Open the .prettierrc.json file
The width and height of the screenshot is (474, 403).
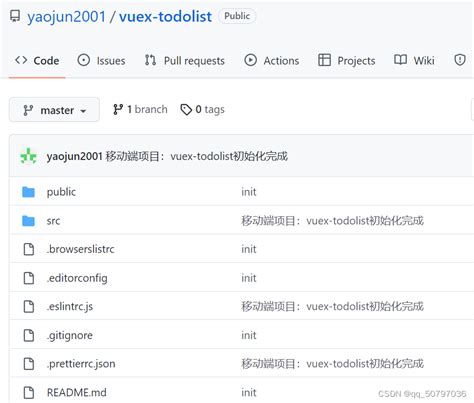(x=81, y=364)
